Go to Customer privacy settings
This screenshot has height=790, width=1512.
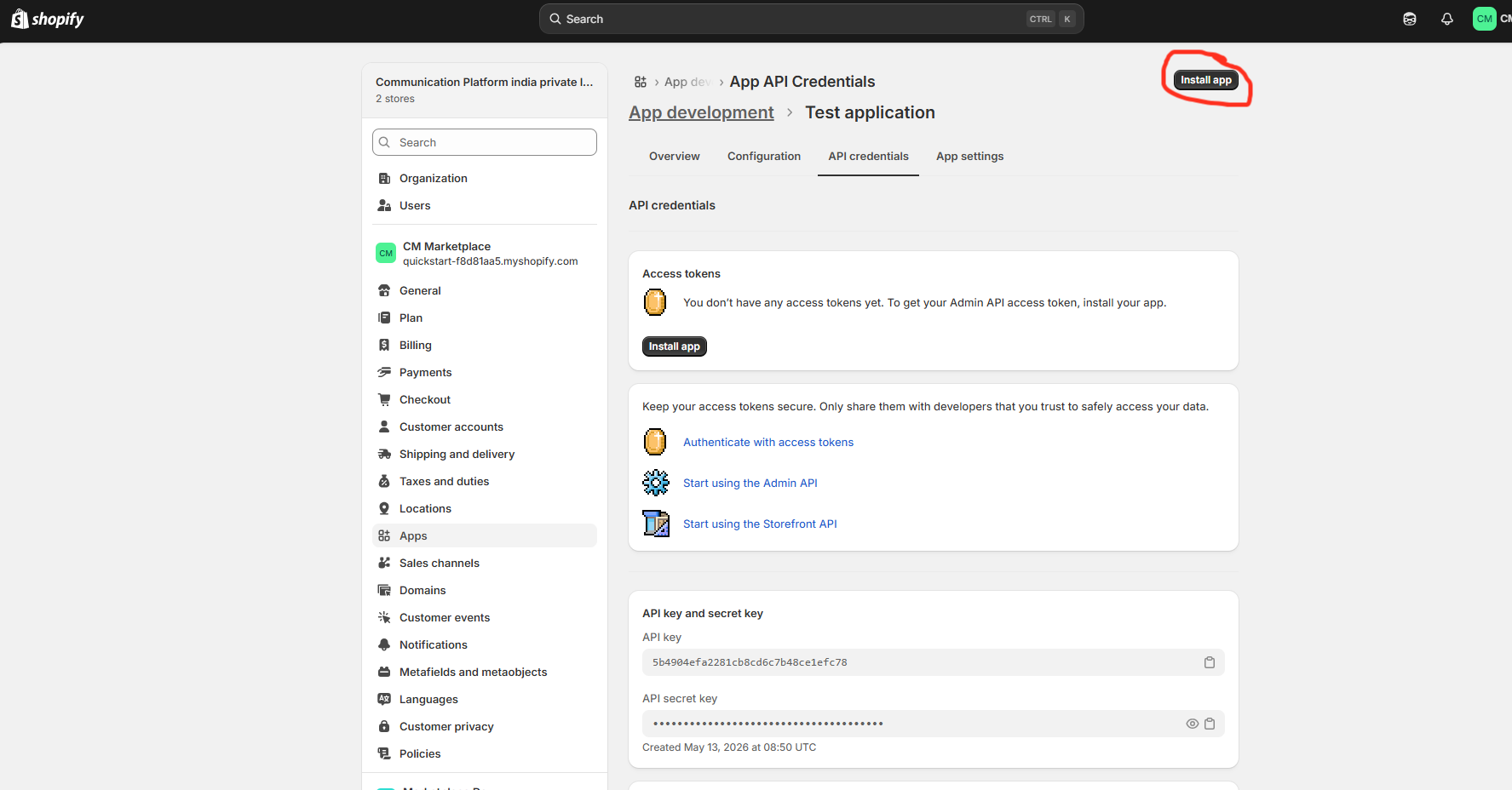pyautogui.click(x=485, y=726)
